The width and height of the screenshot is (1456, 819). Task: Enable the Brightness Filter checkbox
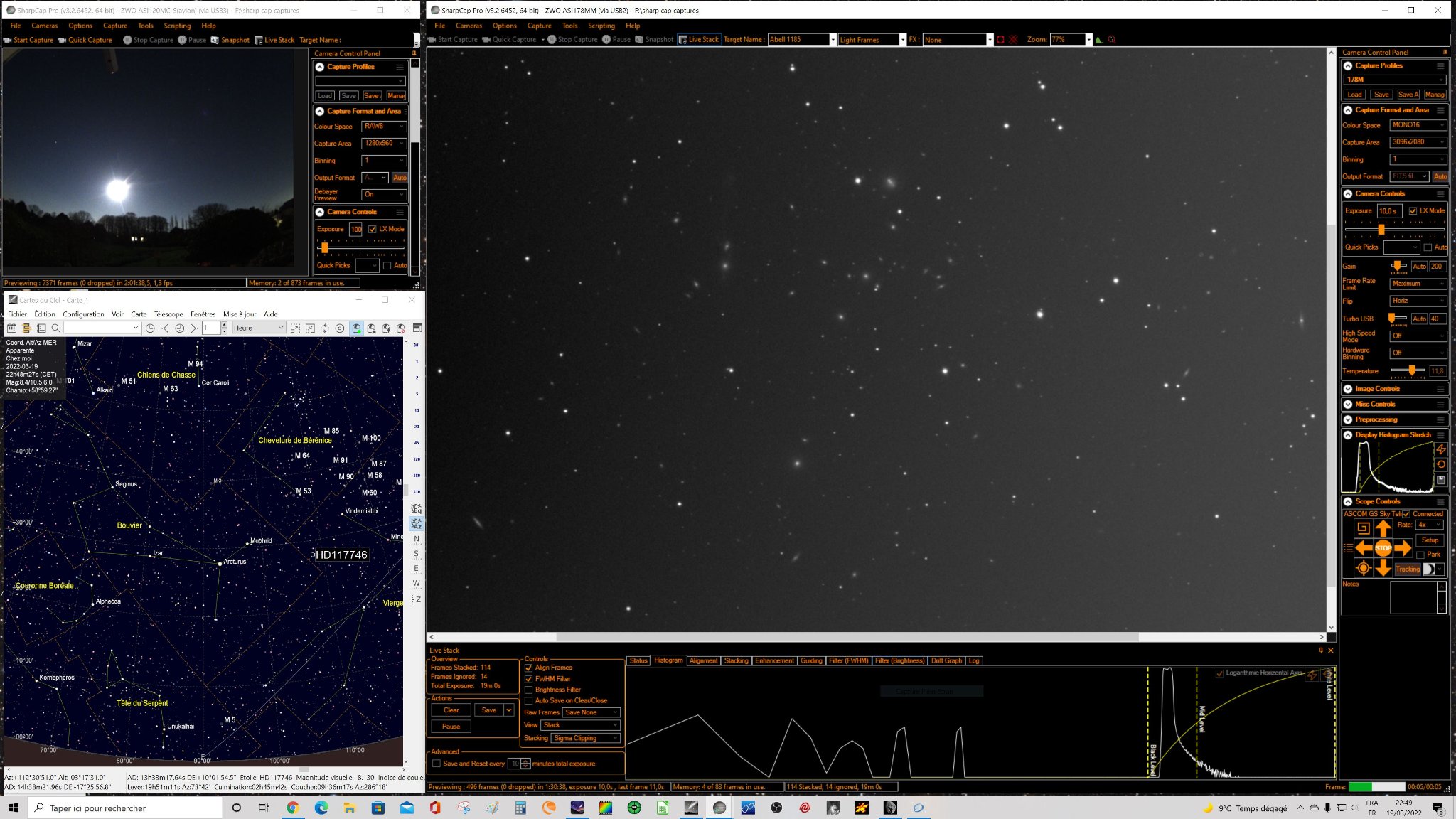528,690
